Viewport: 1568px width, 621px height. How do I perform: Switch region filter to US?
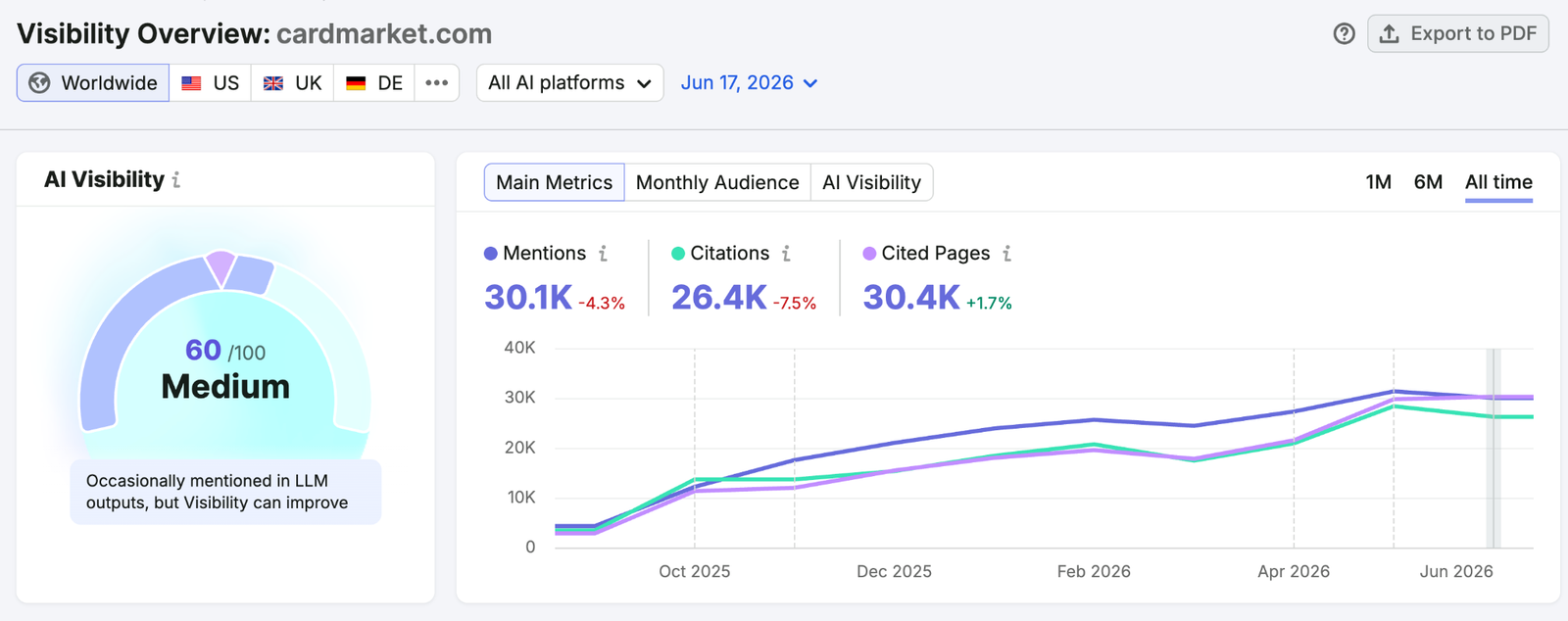click(x=211, y=83)
